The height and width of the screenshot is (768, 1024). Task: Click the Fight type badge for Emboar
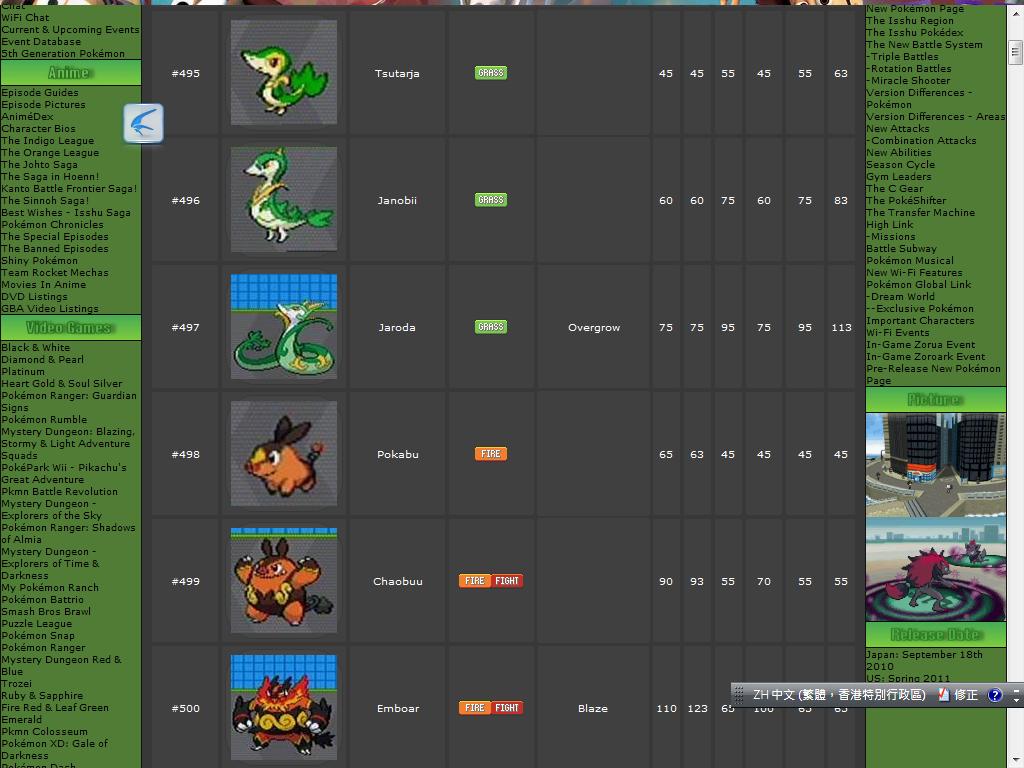tap(507, 708)
